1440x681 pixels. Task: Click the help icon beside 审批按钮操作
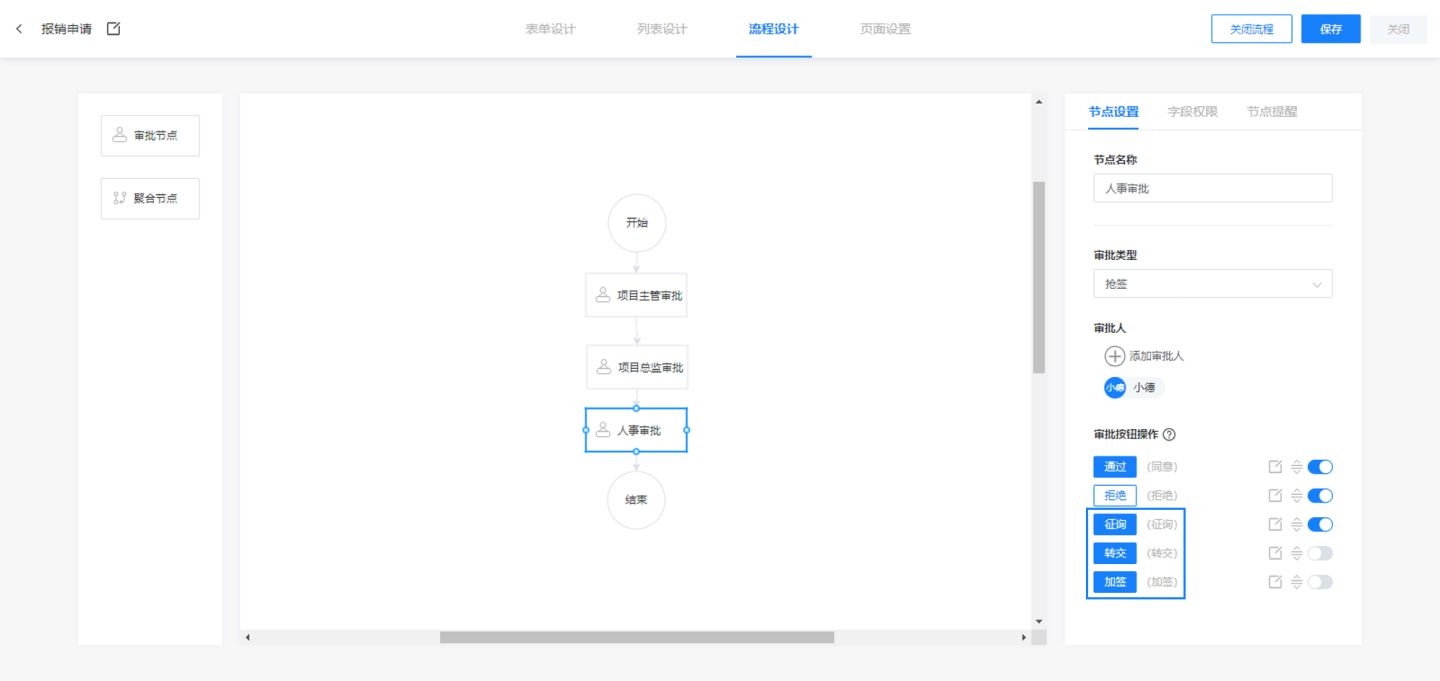pyautogui.click(x=1169, y=435)
